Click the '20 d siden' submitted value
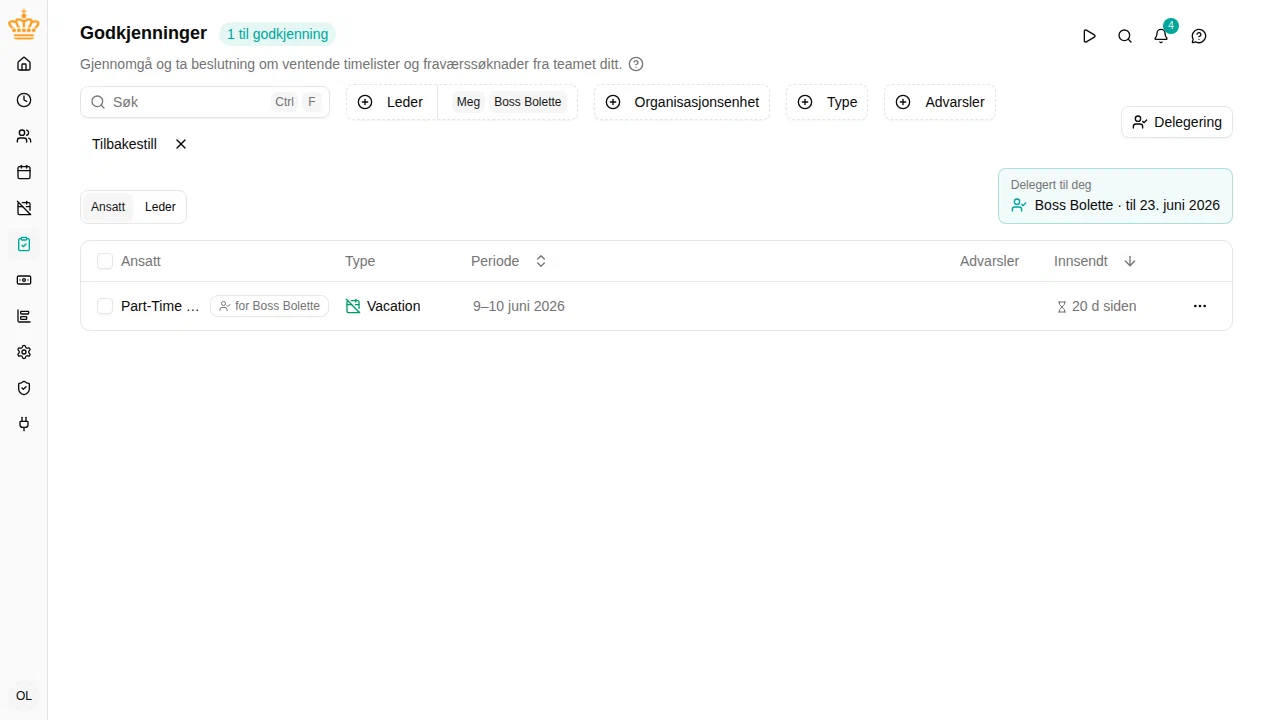The image size is (1280, 720). (1096, 306)
